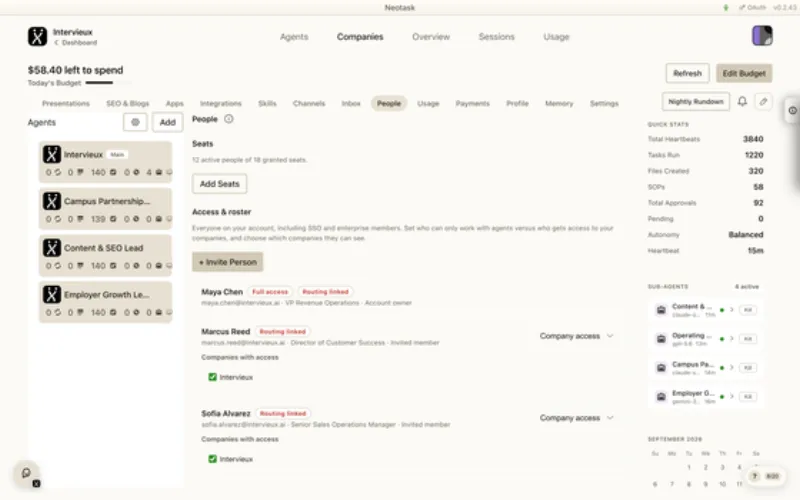Image resolution: width=800 pixels, height=500 pixels.
Task: Click the 4 active sub-agents label
Action: pyautogui.click(x=746, y=287)
